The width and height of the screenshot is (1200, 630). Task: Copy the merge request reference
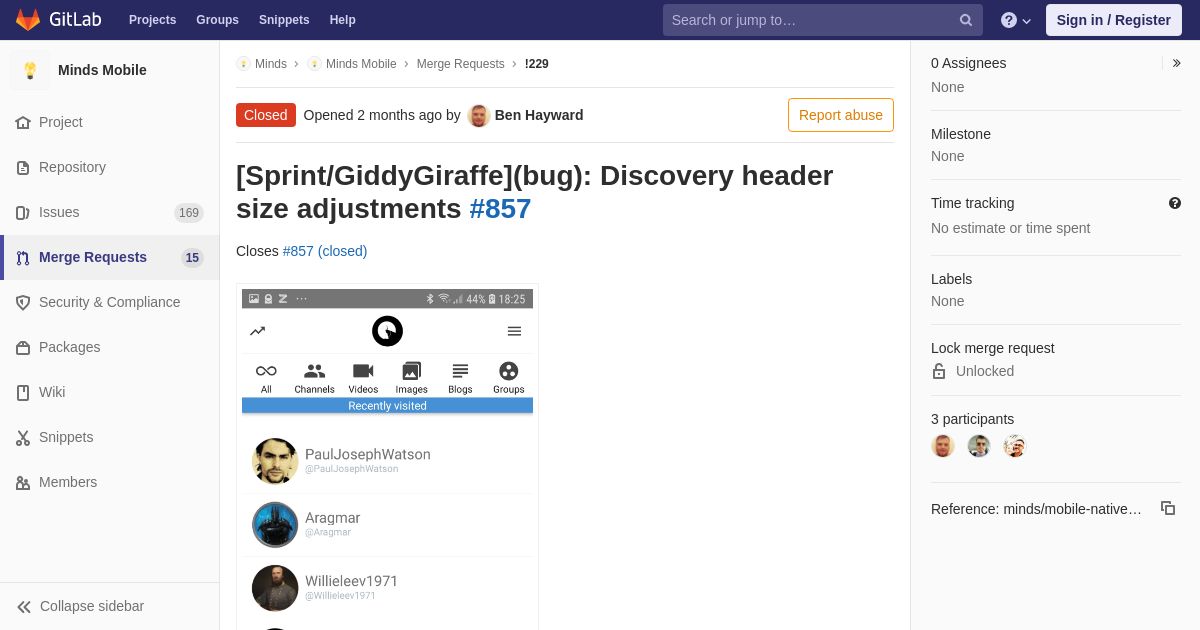tap(1168, 508)
